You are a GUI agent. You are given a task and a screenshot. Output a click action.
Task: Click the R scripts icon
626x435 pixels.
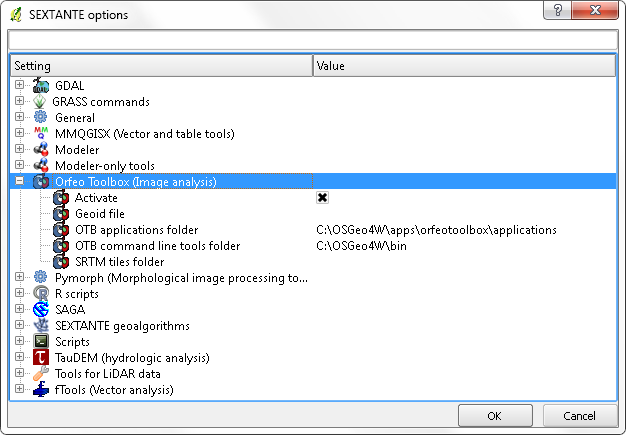40,293
